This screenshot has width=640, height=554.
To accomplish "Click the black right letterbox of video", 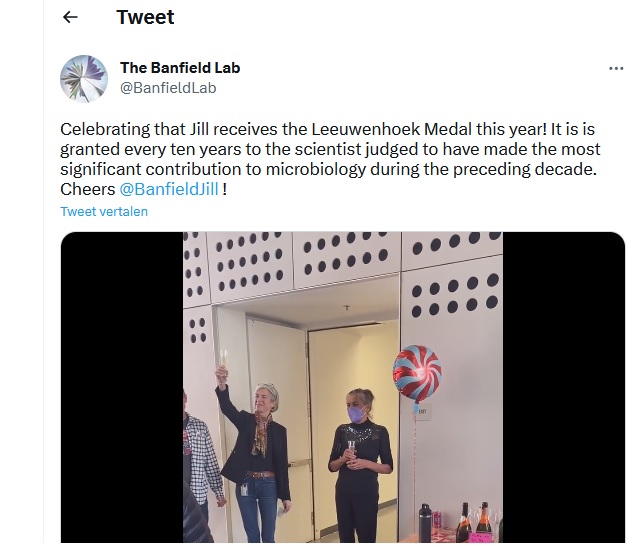I will tap(564, 387).
